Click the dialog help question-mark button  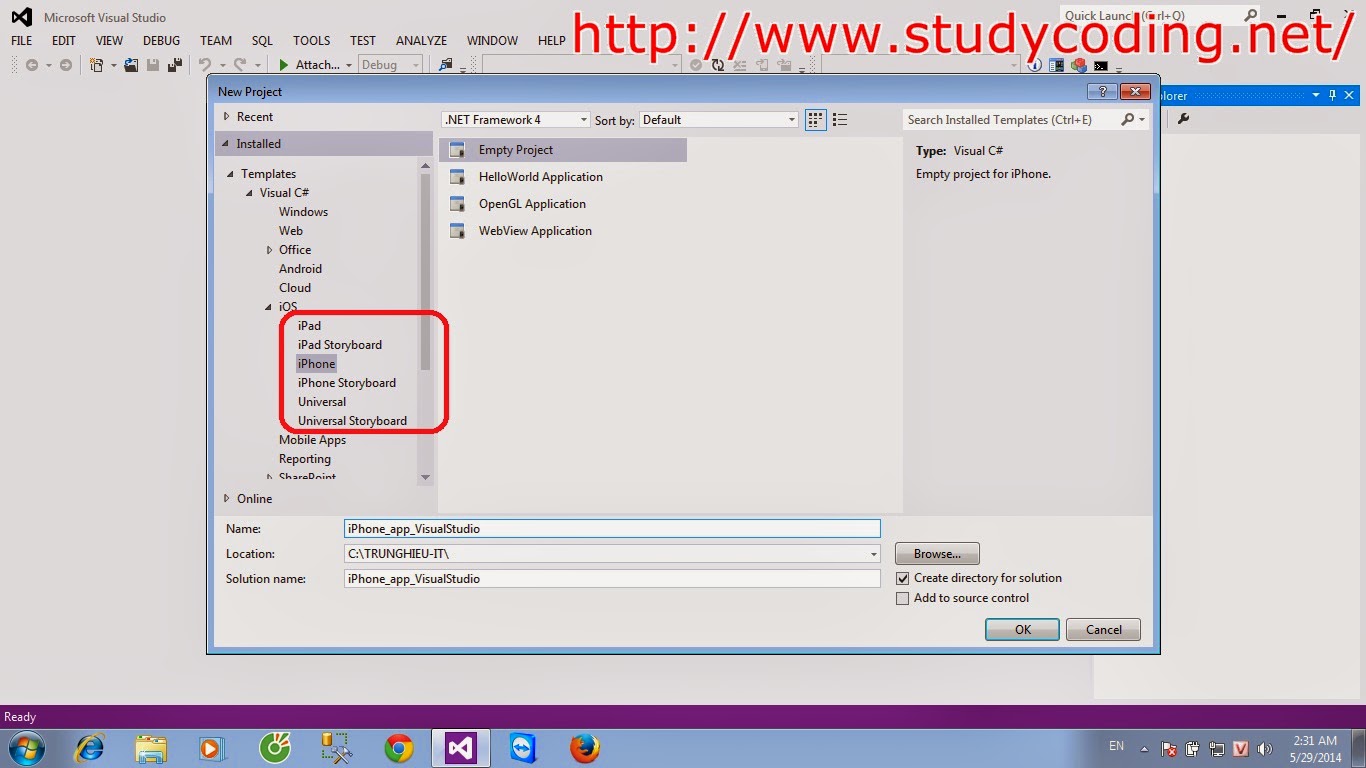[x=1102, y=91]
